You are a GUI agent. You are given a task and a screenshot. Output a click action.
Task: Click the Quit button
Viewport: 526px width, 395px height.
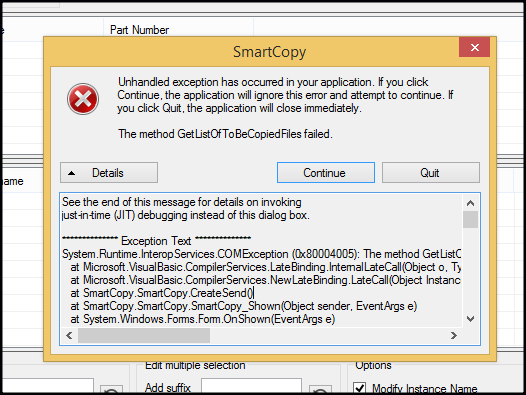pos(430,173)
